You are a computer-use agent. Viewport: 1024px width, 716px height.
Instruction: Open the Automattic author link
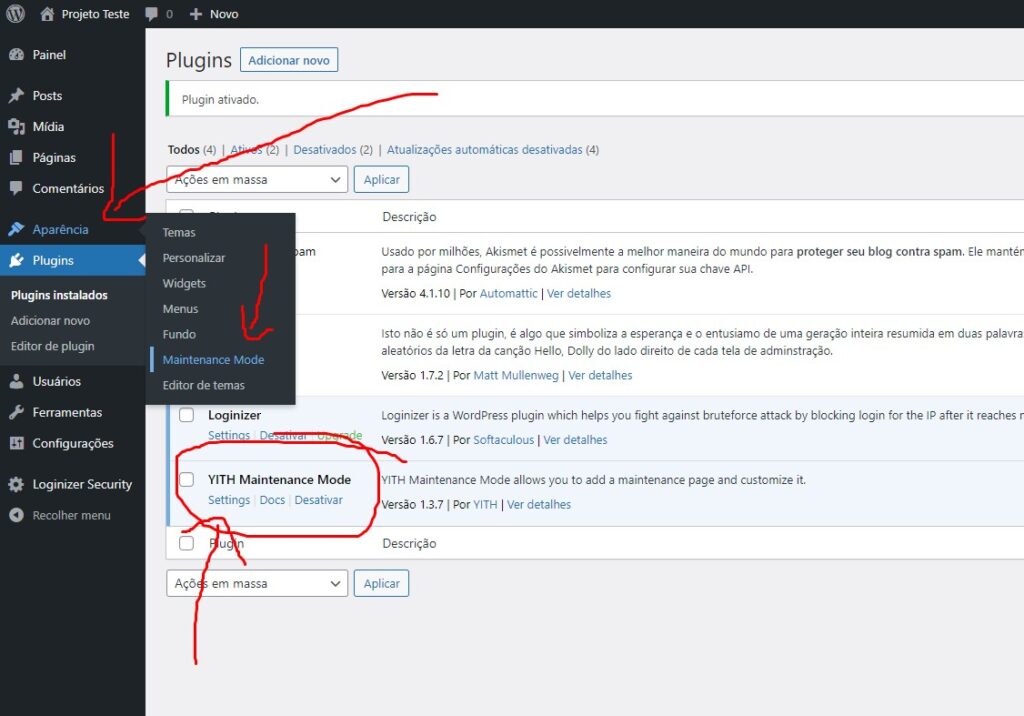[x=508, y=293]
